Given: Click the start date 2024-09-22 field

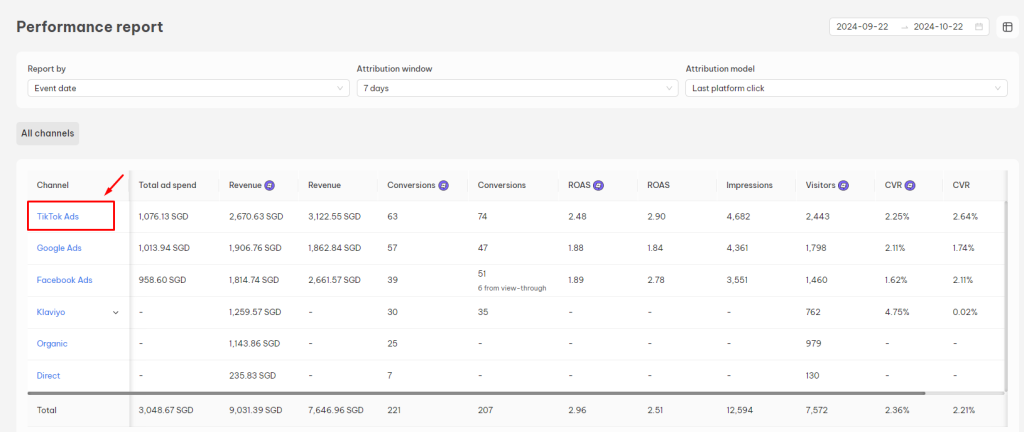Looking at the screenshot, I should coord(864,27).
